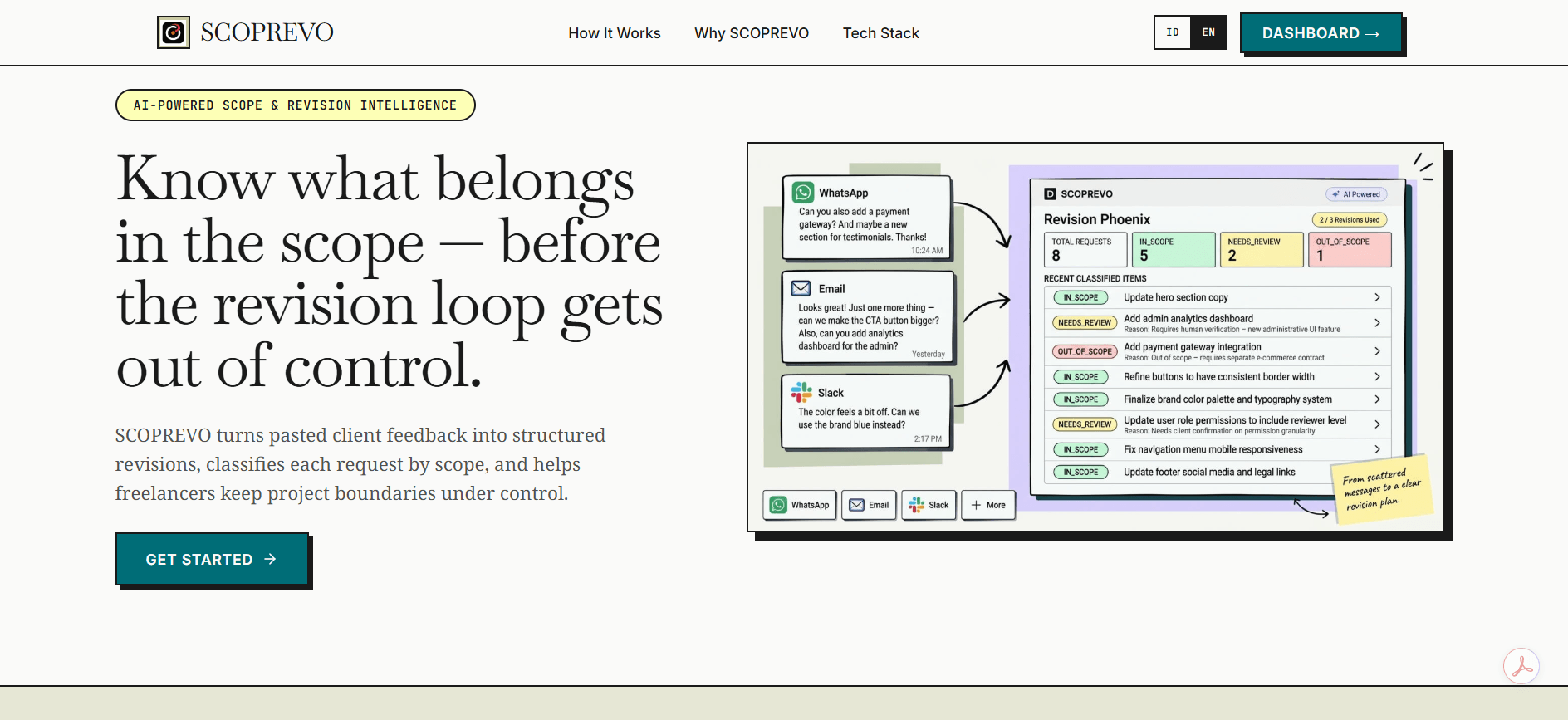The image size is (1568, 720).
Task: Open the Tech Stack nav item
Action: [881, 33]
